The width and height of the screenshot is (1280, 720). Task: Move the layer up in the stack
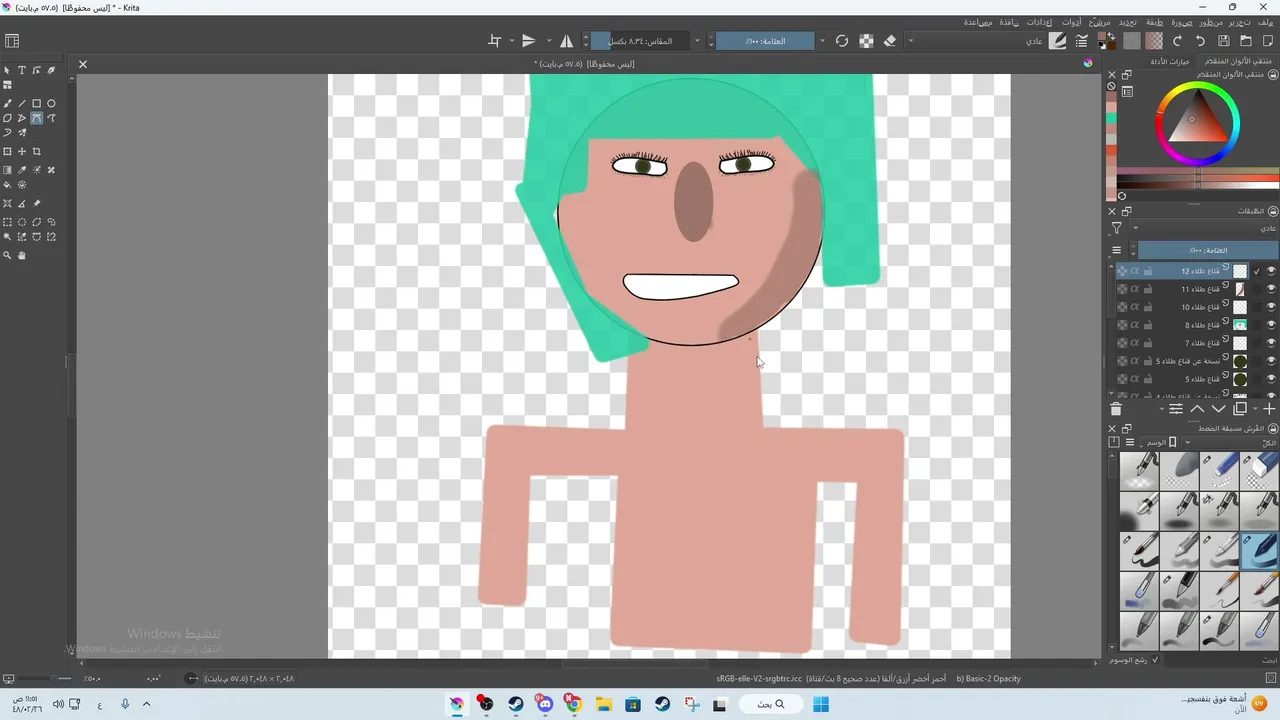point(1197,409)
